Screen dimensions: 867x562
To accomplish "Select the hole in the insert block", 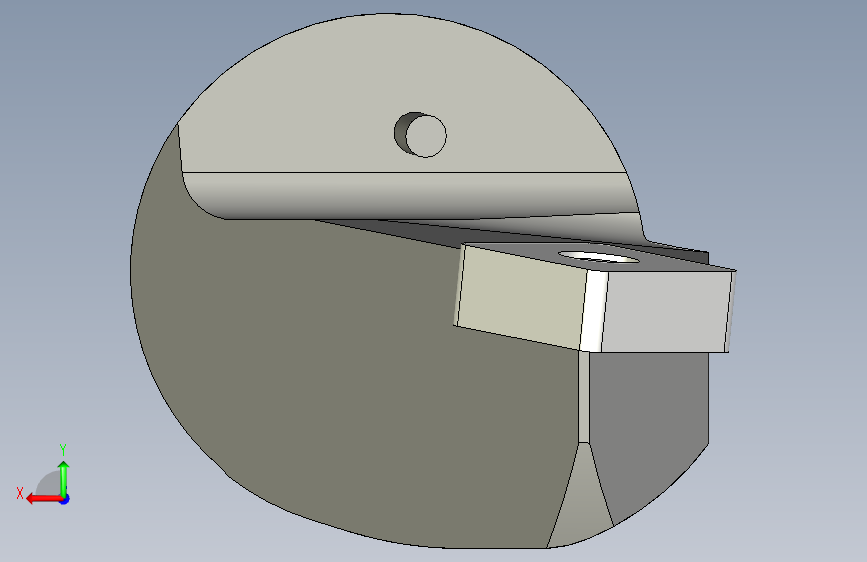I will tap(599, 257).
